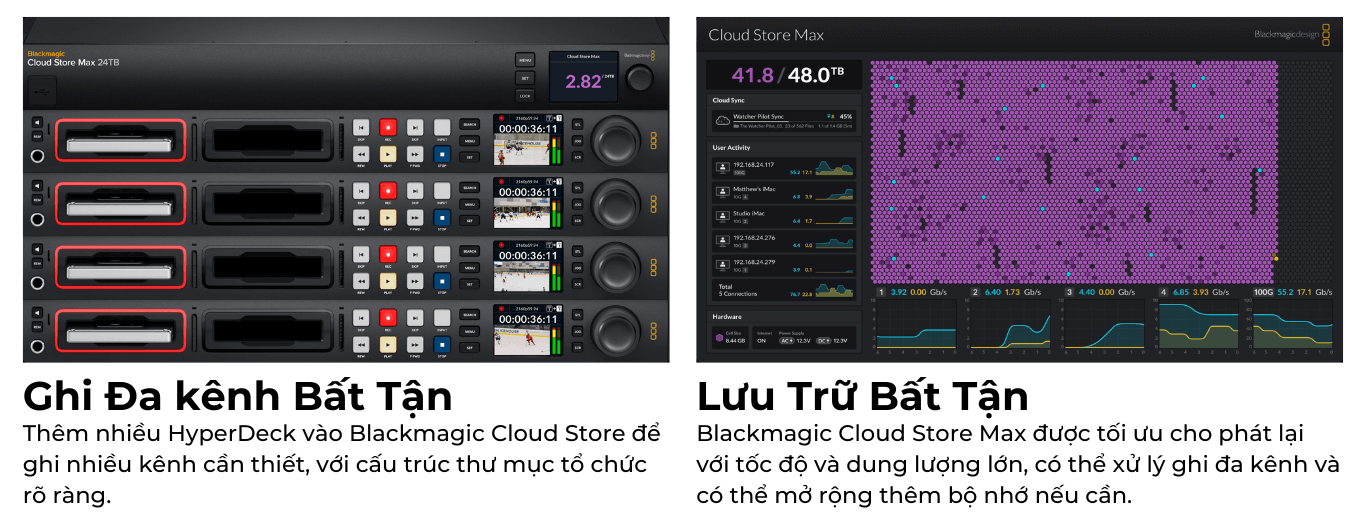The height and width of the screenshot is (526, 1366).
Task: Select user 192.168.24.276 in User Activity
Action: click(x=784, y=241)
